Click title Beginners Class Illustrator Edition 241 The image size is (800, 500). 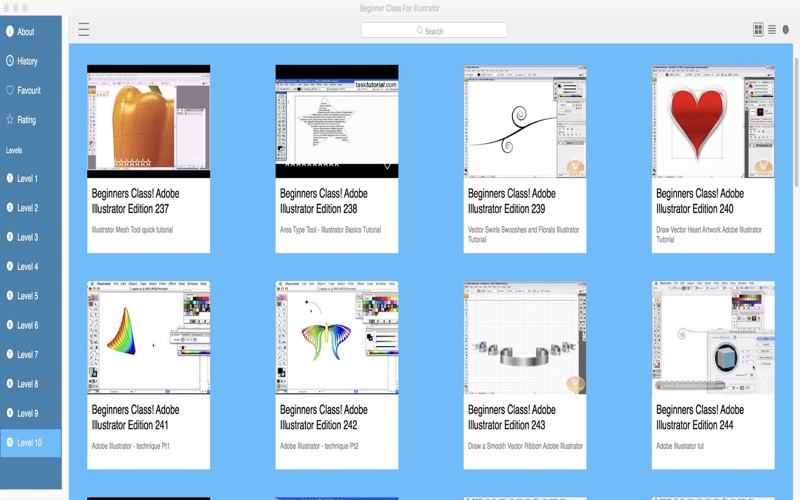(x=135, y=417)
